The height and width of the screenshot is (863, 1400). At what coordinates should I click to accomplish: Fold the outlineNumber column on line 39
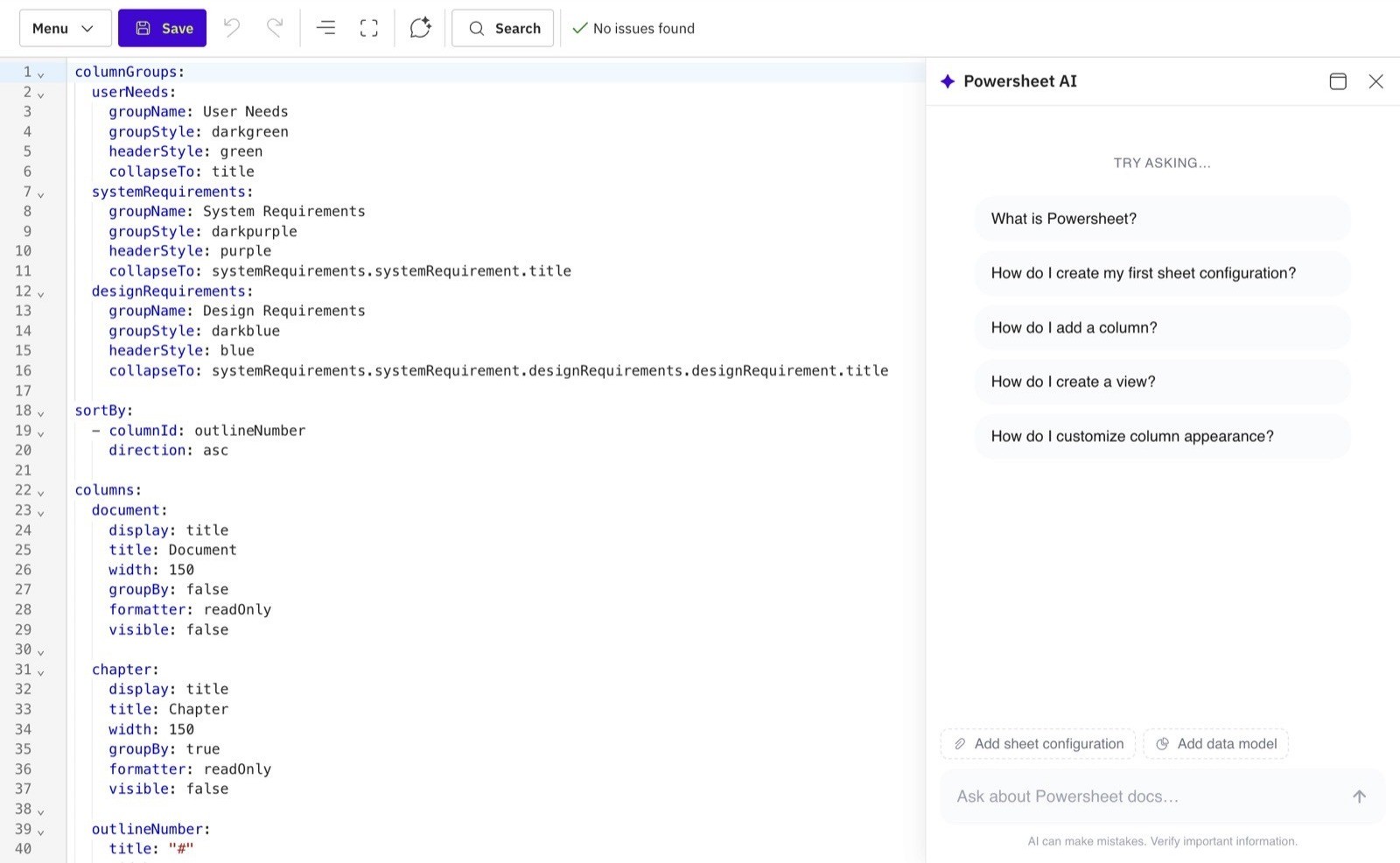pos(40,831)
